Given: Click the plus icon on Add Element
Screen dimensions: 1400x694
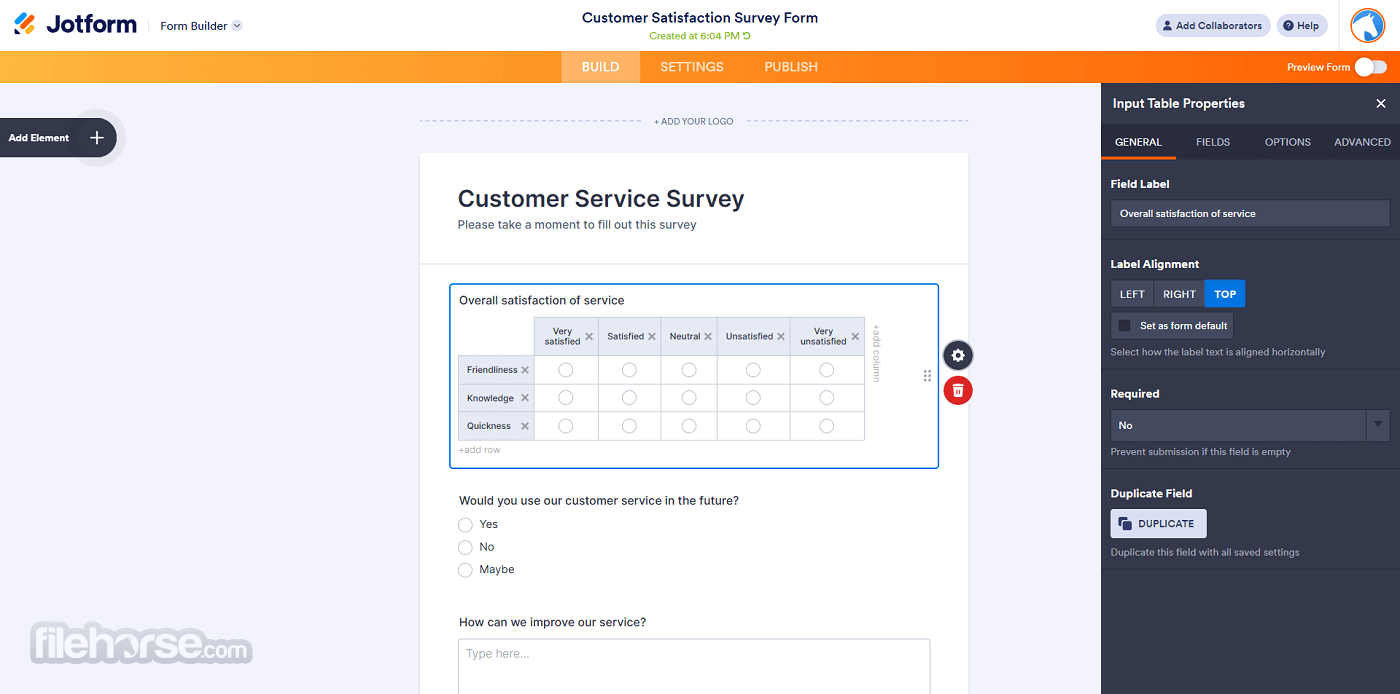Looking at the screenshot, I should [x=96, y=138].
